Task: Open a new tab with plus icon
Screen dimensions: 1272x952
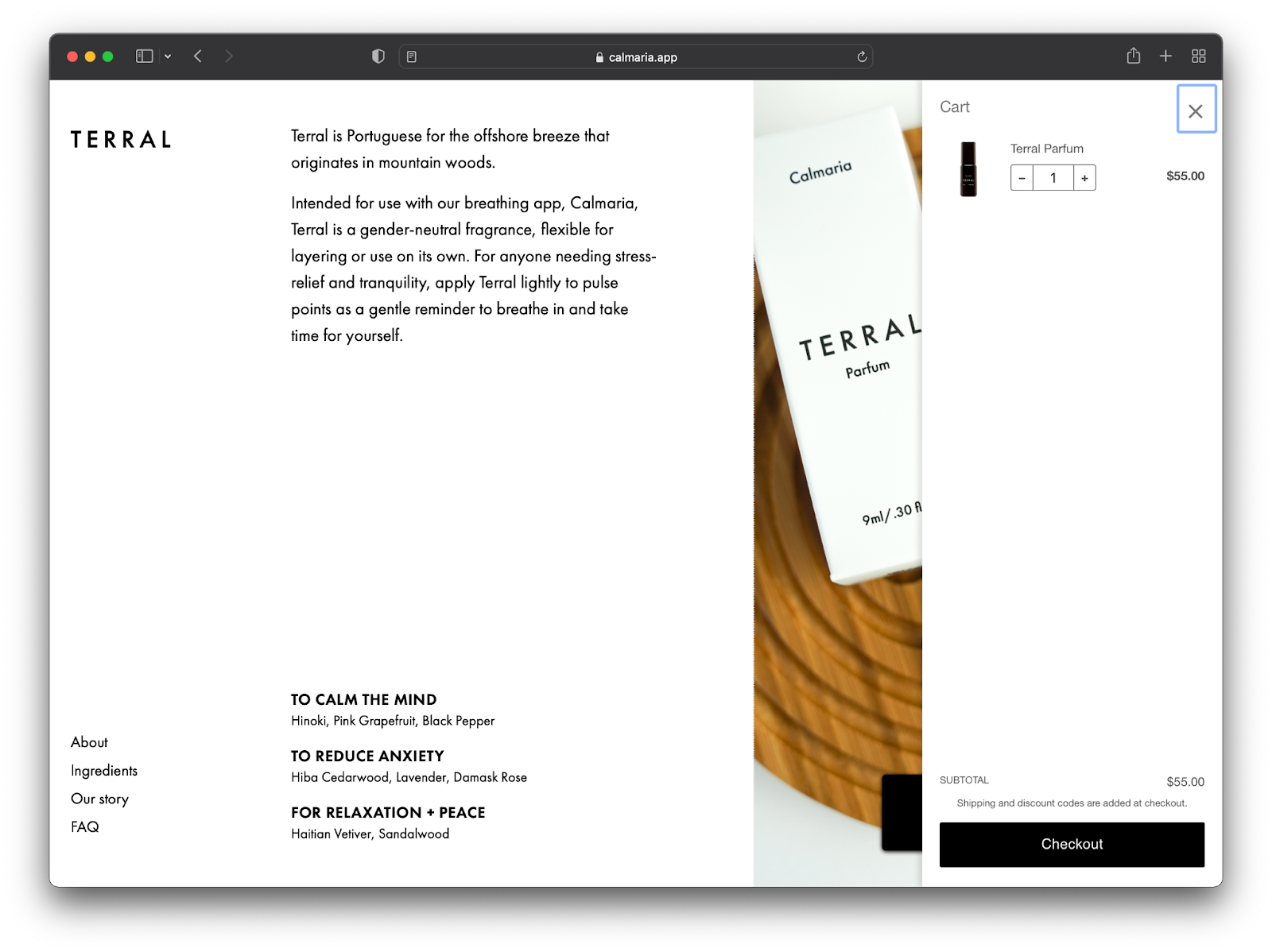Action: pos(1165,56)
